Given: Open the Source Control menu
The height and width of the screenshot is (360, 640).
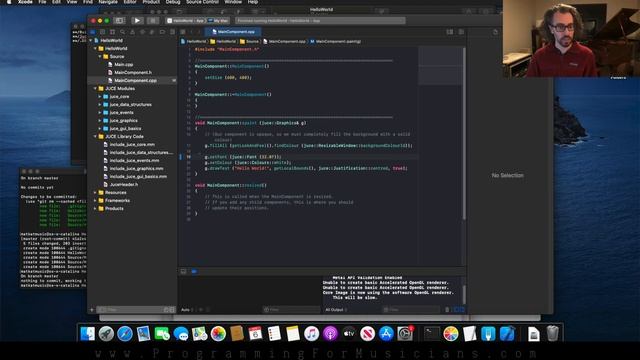Looking at the screenshot, I should pyautogui.click(x=202, y=2).
